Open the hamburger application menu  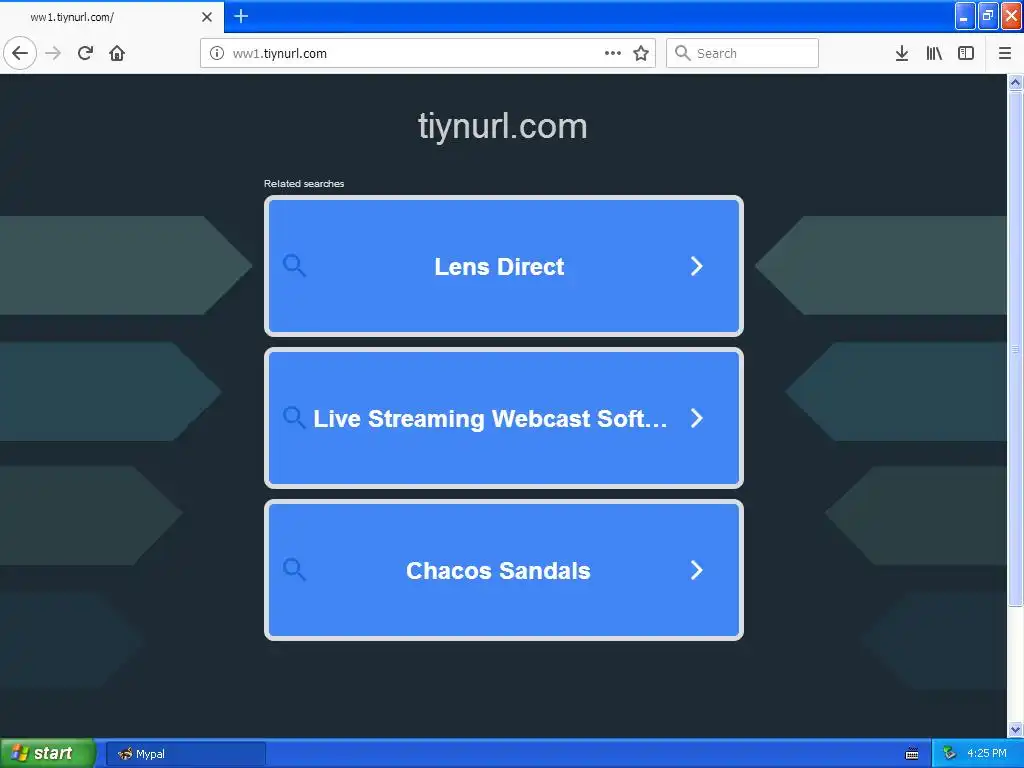coord(1005,53)
